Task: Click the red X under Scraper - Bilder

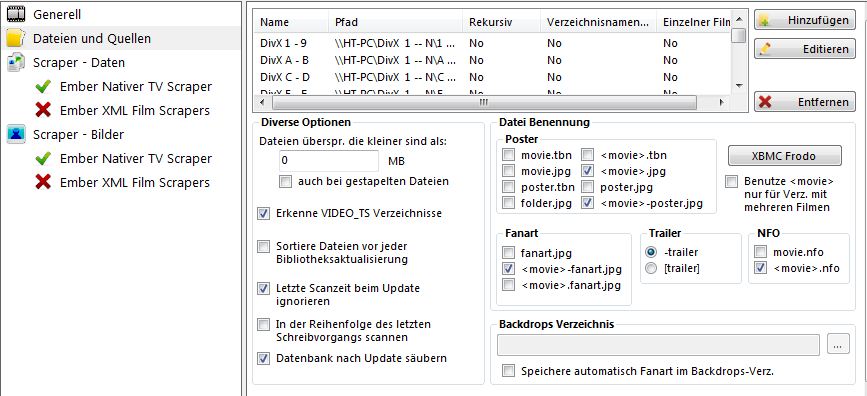Action: point(43,183)
